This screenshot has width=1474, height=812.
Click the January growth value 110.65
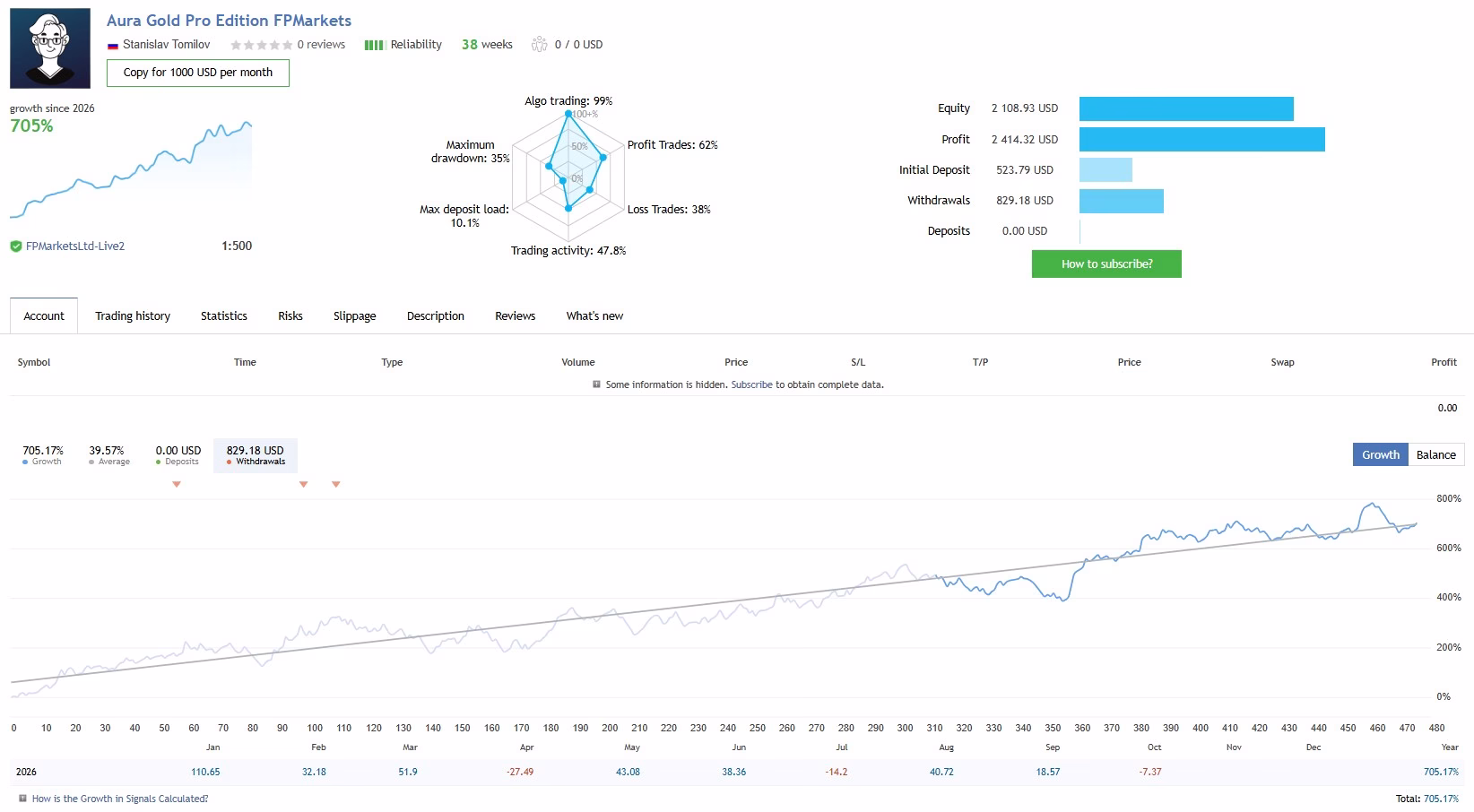205,772
